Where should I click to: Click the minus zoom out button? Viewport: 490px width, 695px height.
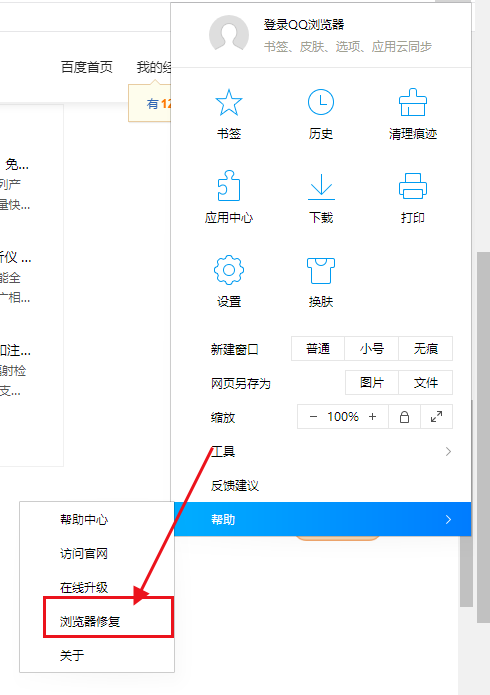pos(314,417)
